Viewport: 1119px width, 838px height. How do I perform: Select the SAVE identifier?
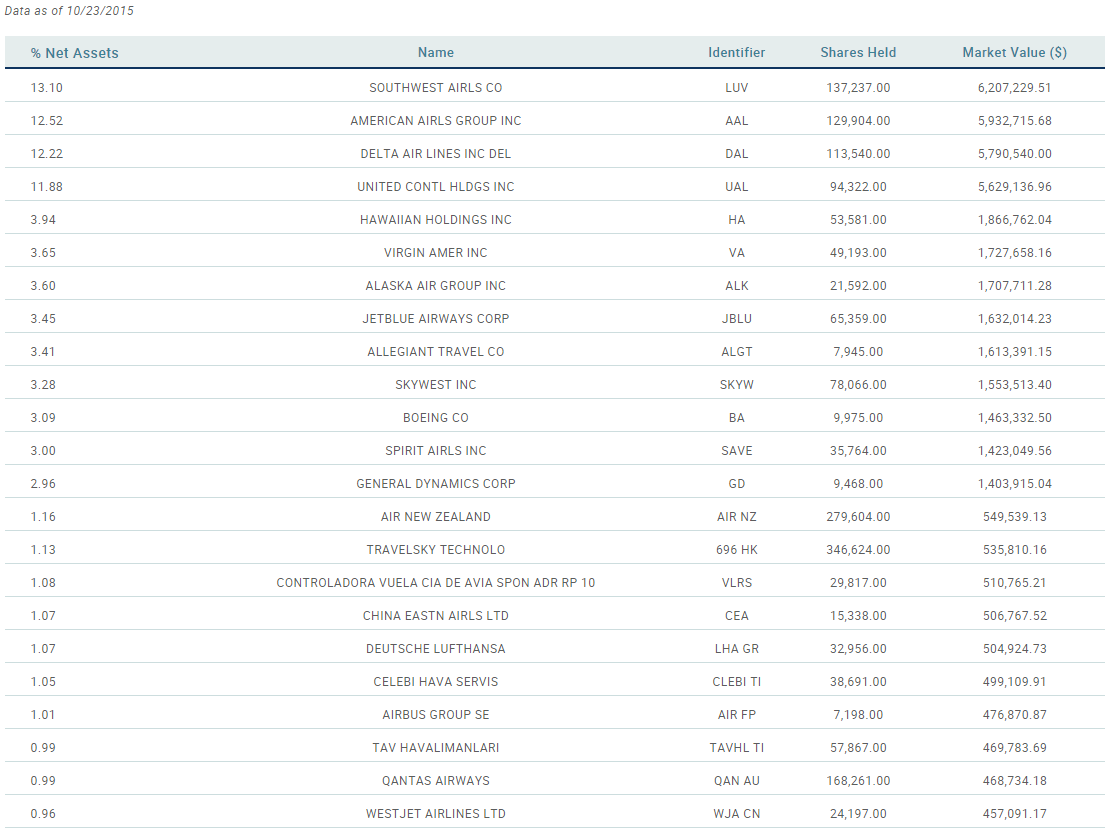(x=736, y=450)
